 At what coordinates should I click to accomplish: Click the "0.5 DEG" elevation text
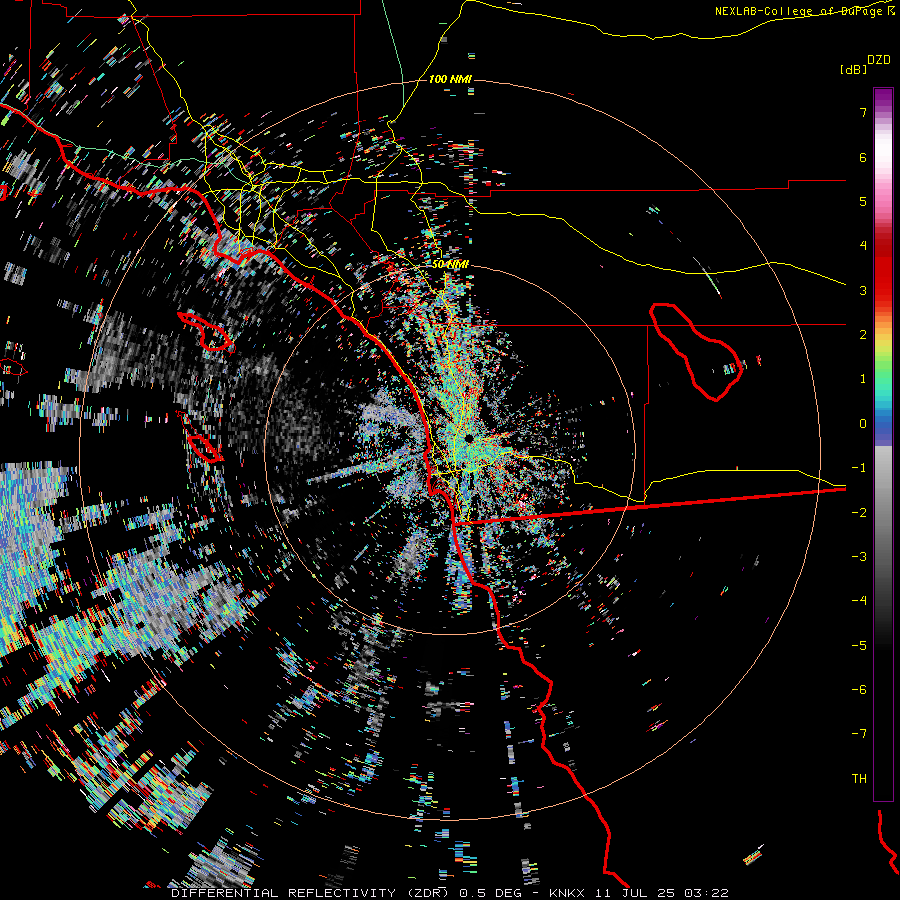pyautogui.click(x=490, y=893)
